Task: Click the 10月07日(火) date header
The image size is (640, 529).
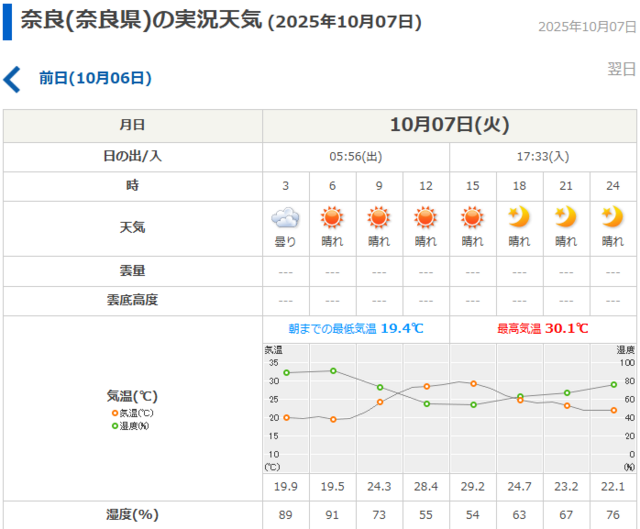Action: [x=449, y=125]
